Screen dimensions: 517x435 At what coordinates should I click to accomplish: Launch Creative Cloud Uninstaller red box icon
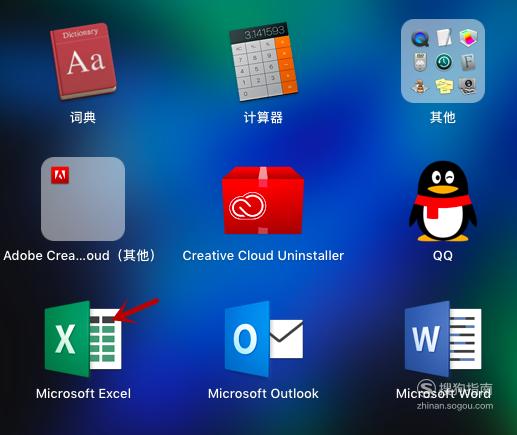[x=263, y=200]
